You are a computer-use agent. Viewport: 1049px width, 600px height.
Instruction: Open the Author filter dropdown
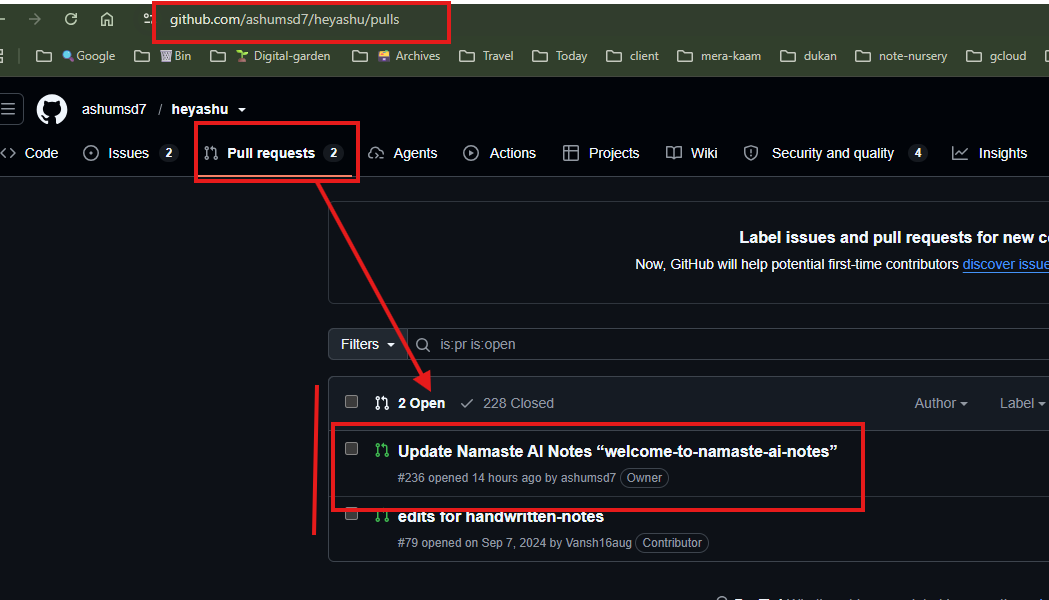941,403
